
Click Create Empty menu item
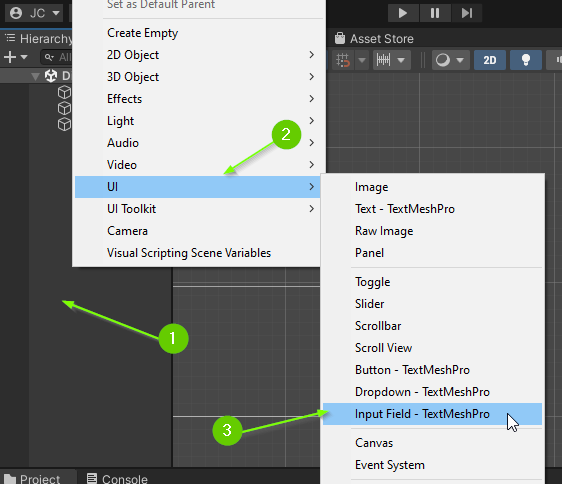coord(142,33)
